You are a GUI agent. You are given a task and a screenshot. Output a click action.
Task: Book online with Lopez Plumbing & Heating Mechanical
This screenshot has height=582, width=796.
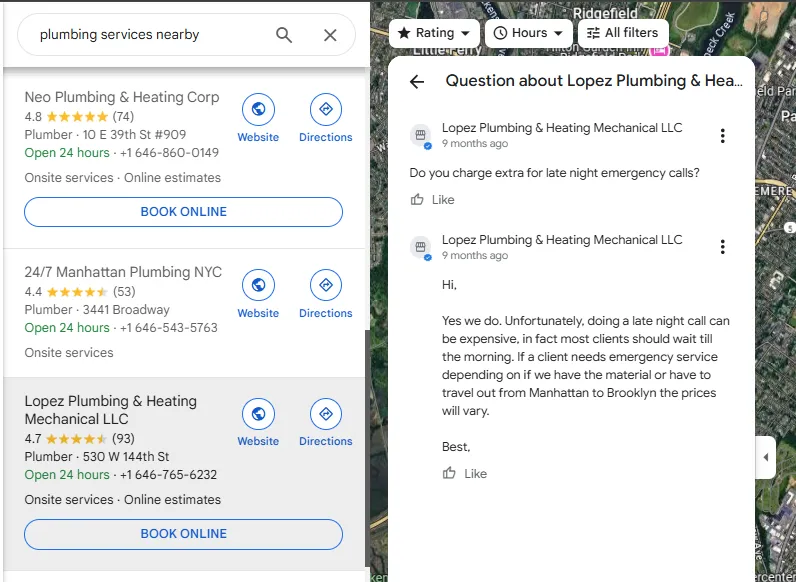pos(183,534)
